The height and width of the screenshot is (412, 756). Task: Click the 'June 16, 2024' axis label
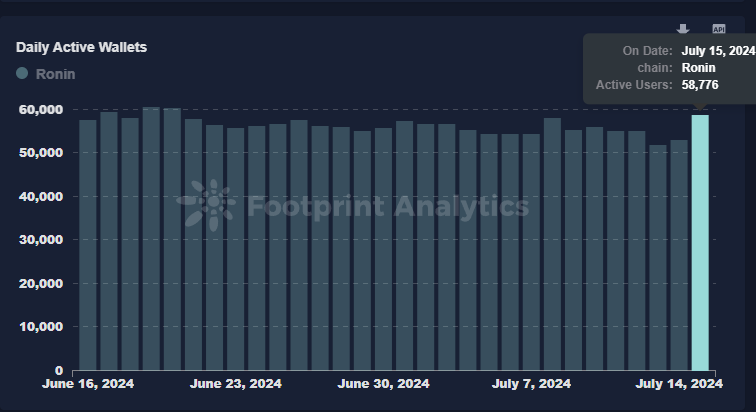tap(88, 384)
